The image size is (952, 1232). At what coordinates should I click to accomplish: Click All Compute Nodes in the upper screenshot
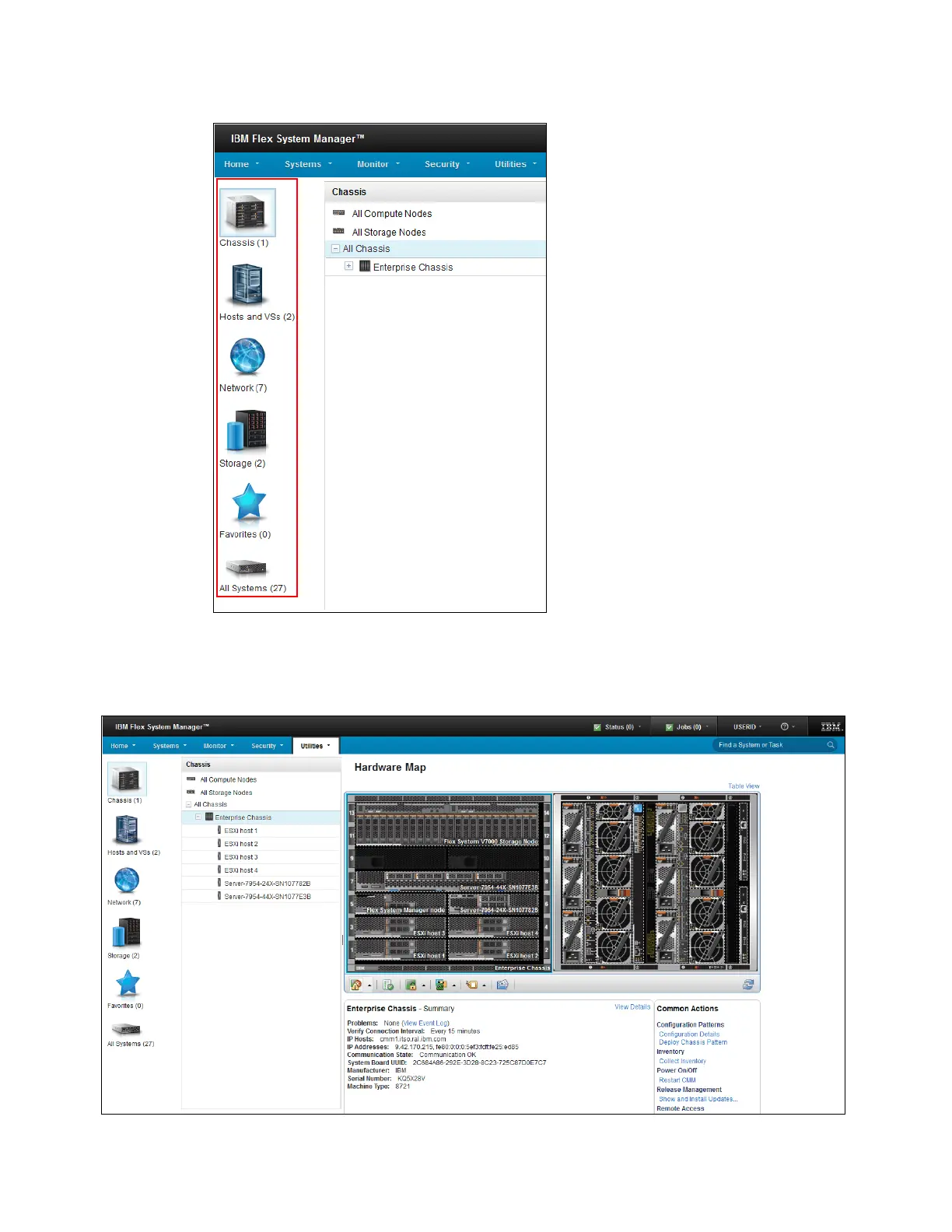click(392, 214)
